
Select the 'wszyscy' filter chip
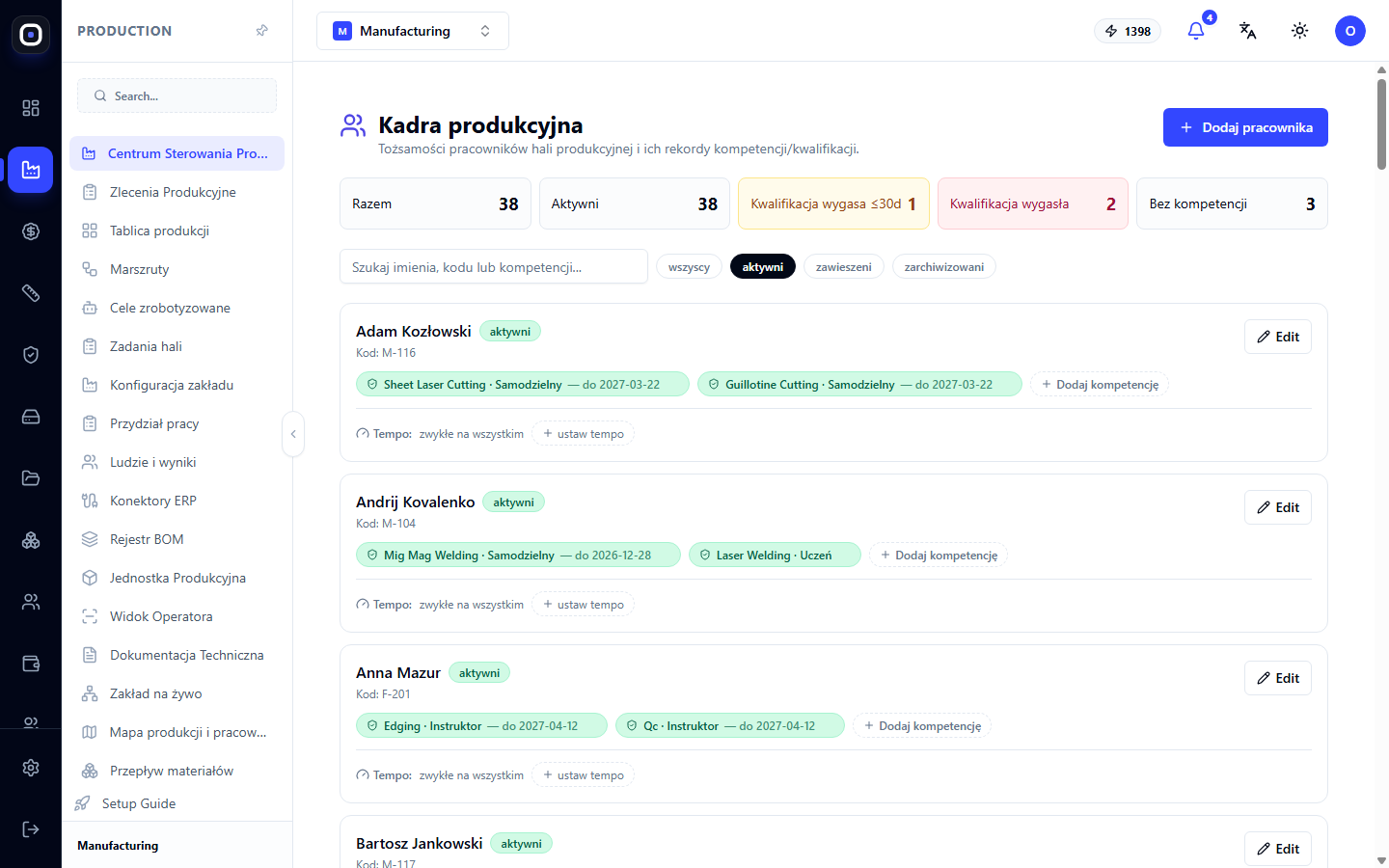click(x=689, y=267)
